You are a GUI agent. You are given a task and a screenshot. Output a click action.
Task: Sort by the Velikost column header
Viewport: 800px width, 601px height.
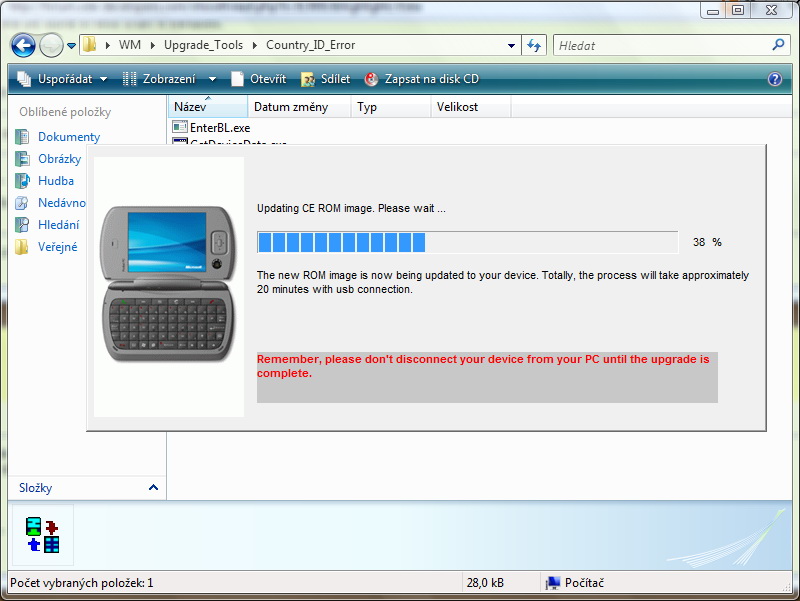pos(471,107)
